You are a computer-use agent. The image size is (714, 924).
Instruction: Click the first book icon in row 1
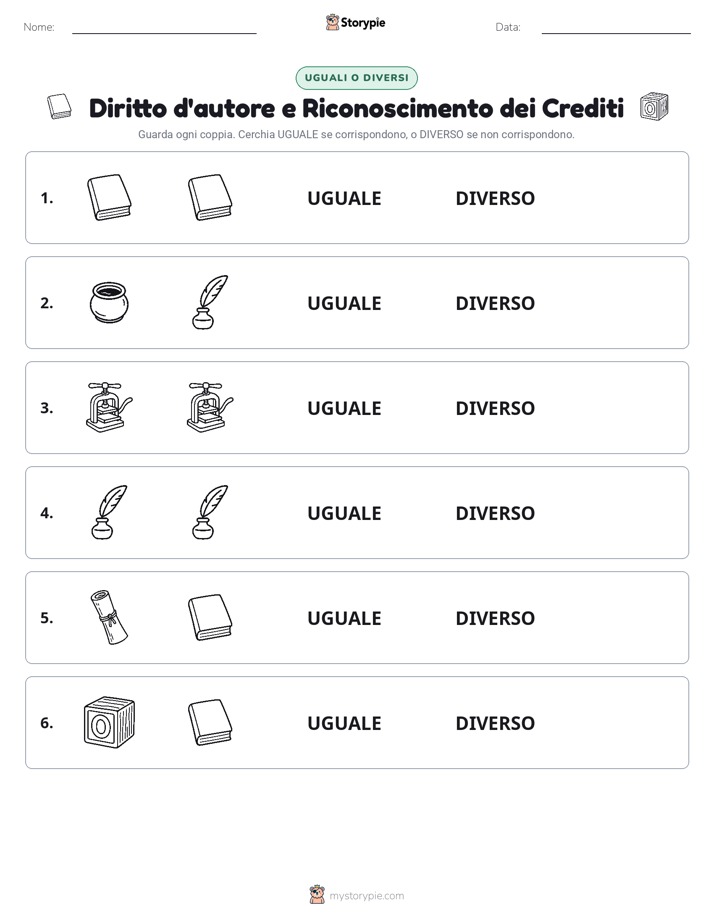coord(109,197)
